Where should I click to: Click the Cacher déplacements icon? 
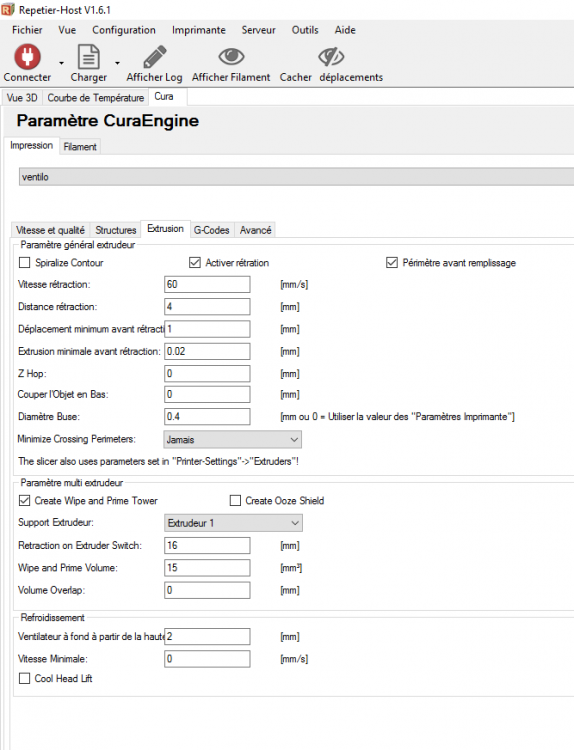click(331, 56)
